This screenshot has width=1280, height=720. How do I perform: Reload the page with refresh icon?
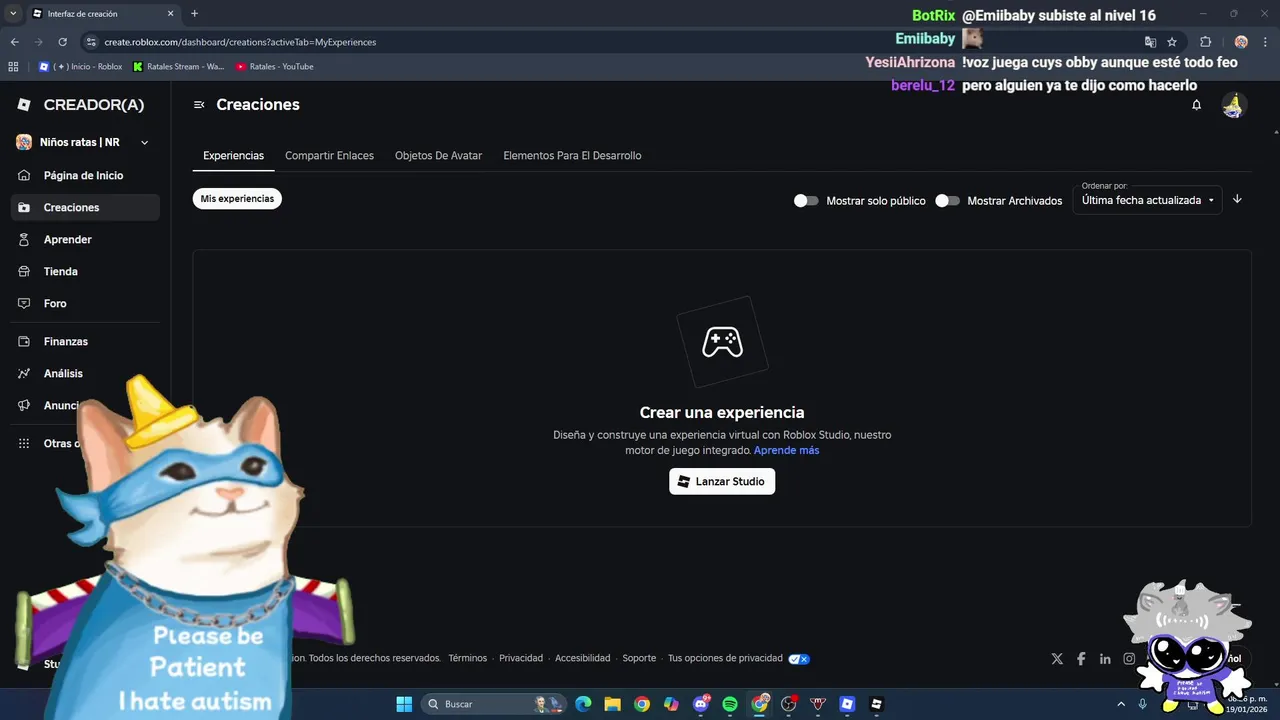click(x=62, y=42)
